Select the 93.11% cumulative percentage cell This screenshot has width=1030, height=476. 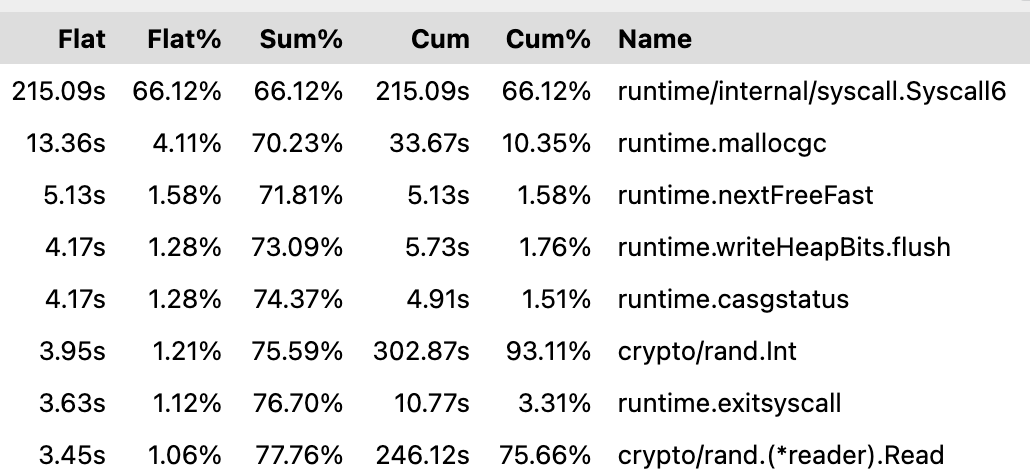[x=548, y=351]
